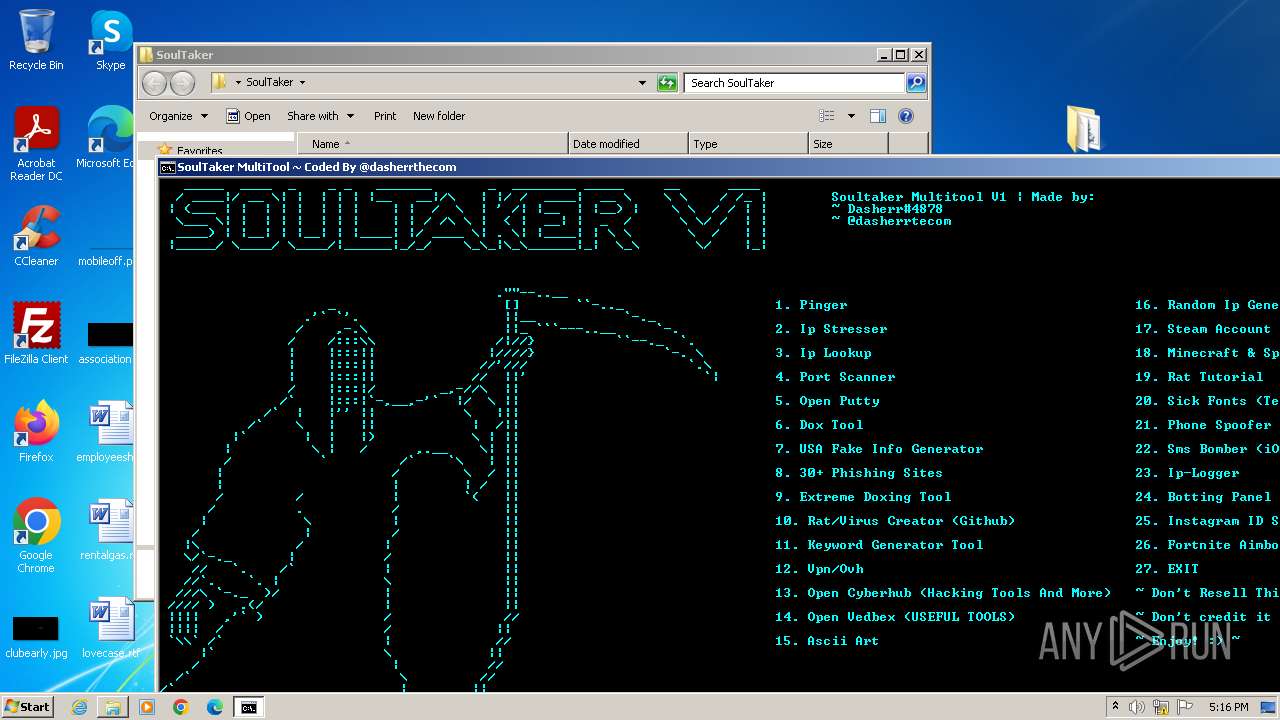Image resolution: width=1280 pixels, height=720 pixels.
Task: Open FileZilla Client desktop shortcut
Action: point(36,333)
